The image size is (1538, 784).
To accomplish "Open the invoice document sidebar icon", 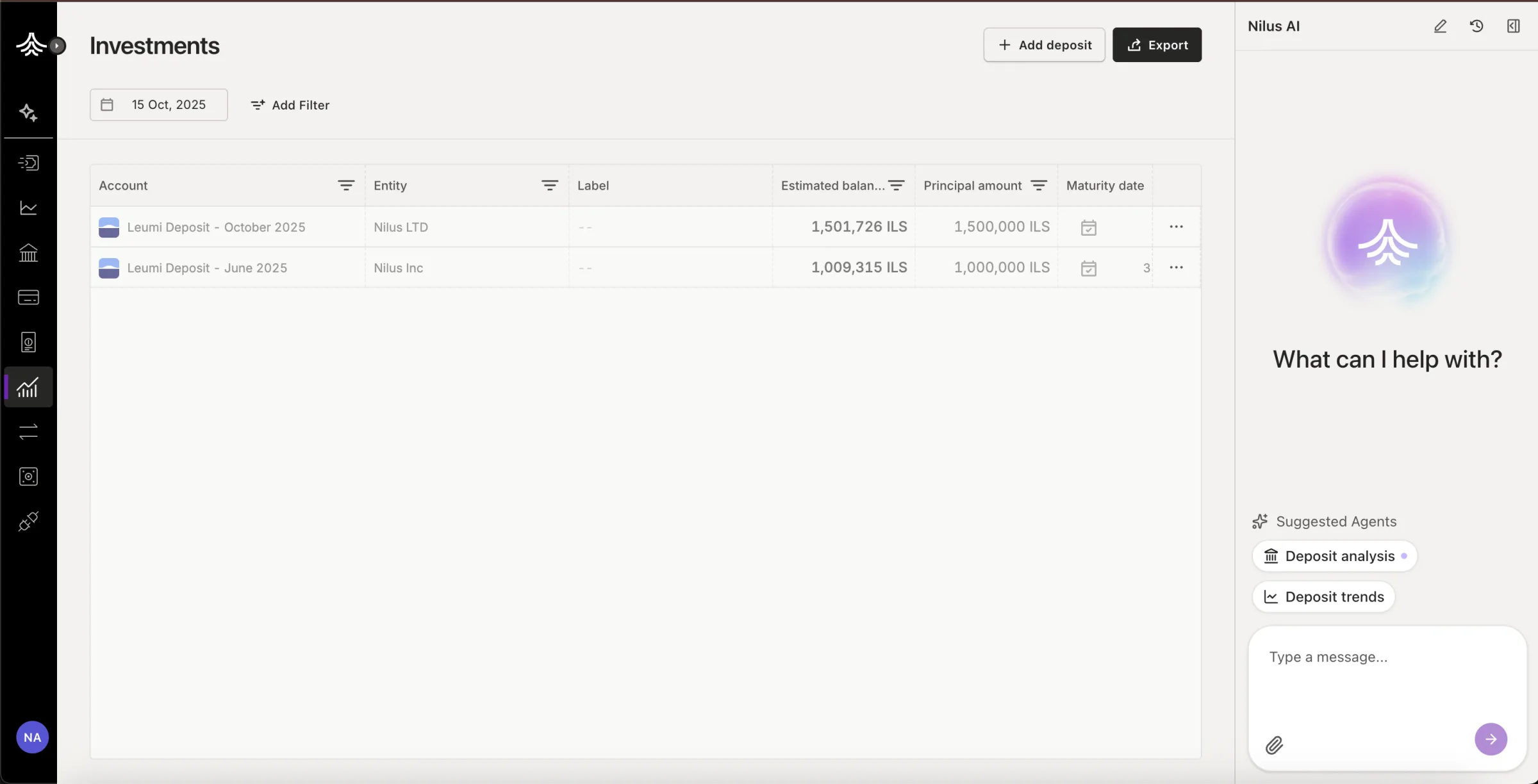I will click(28, 342).
